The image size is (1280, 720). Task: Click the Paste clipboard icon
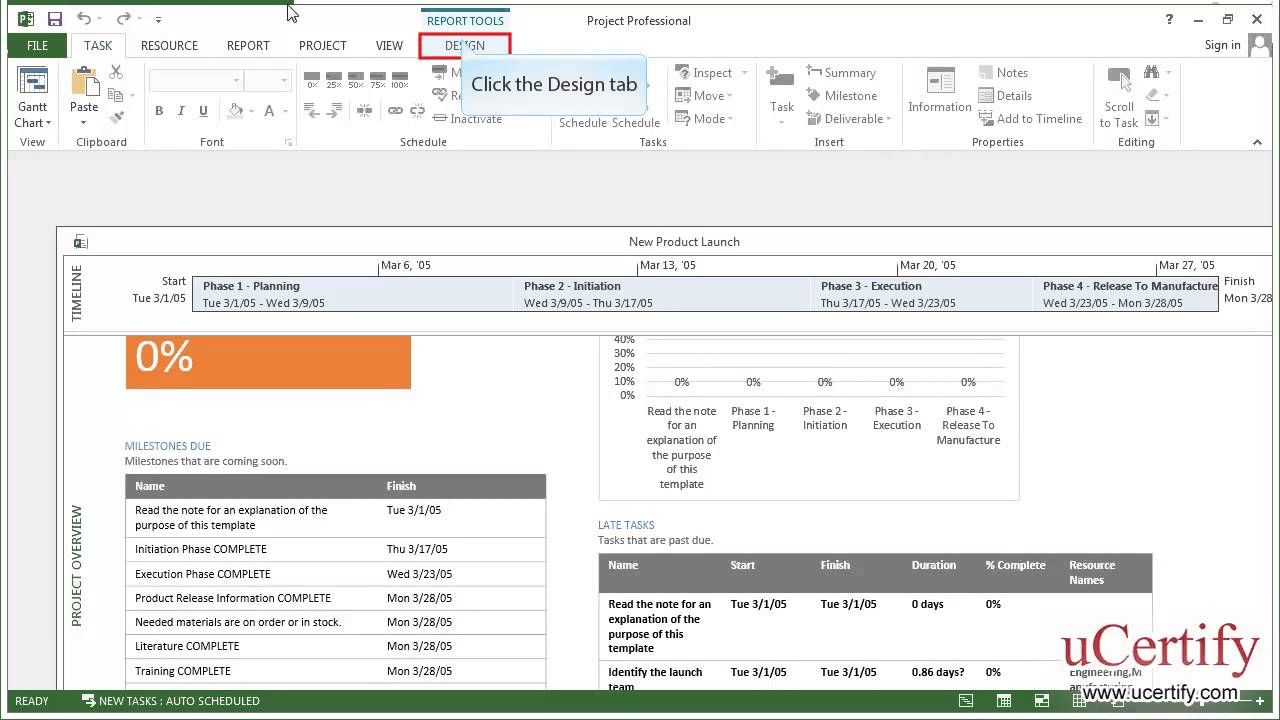point(84,81)
